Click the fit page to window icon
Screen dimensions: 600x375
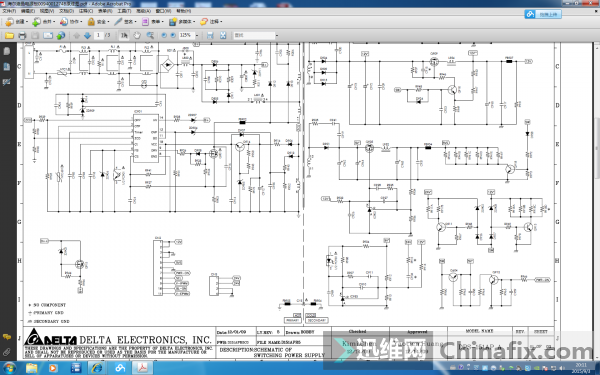pos(223,36)
